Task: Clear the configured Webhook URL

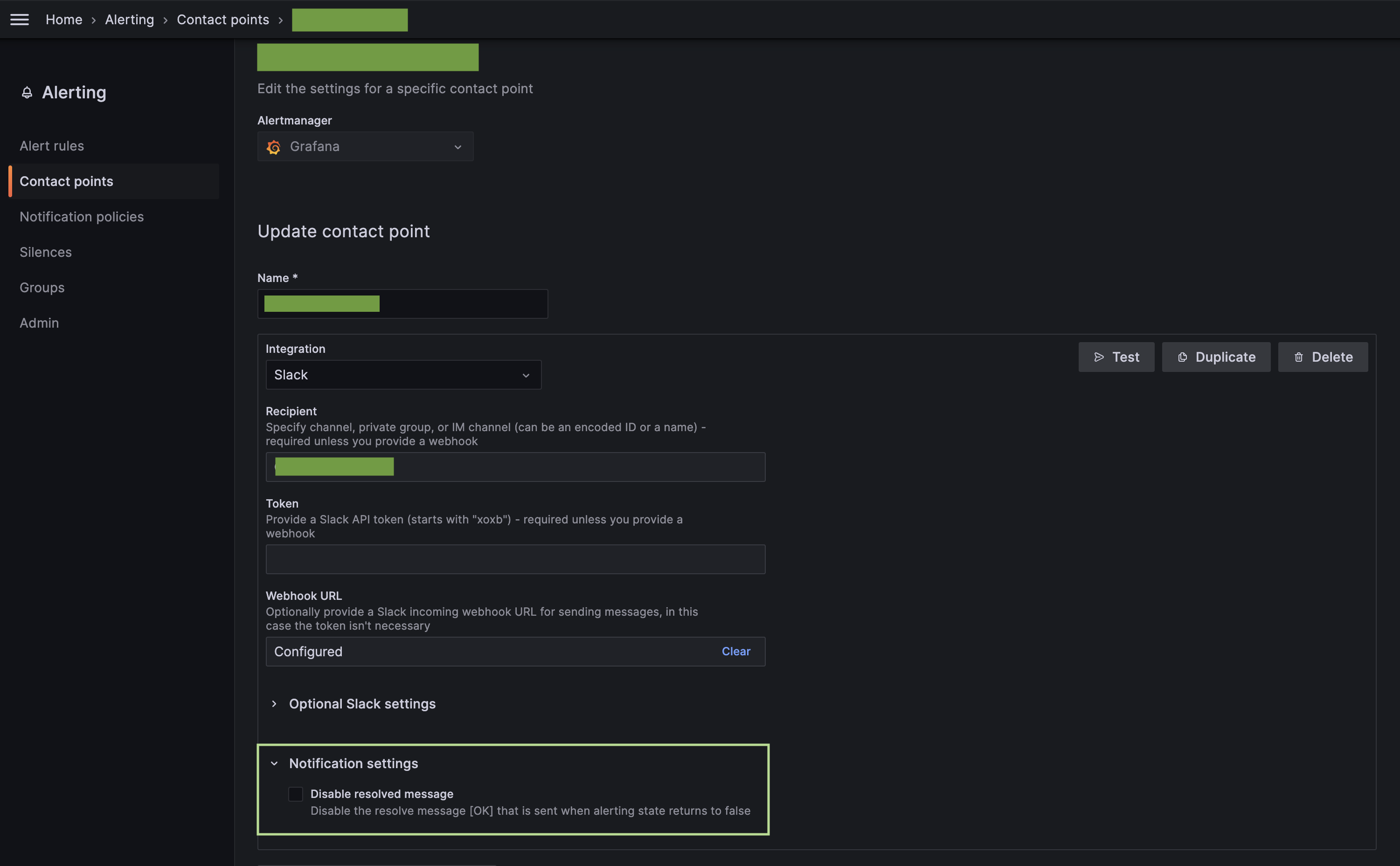Action: tap(735, 652)
